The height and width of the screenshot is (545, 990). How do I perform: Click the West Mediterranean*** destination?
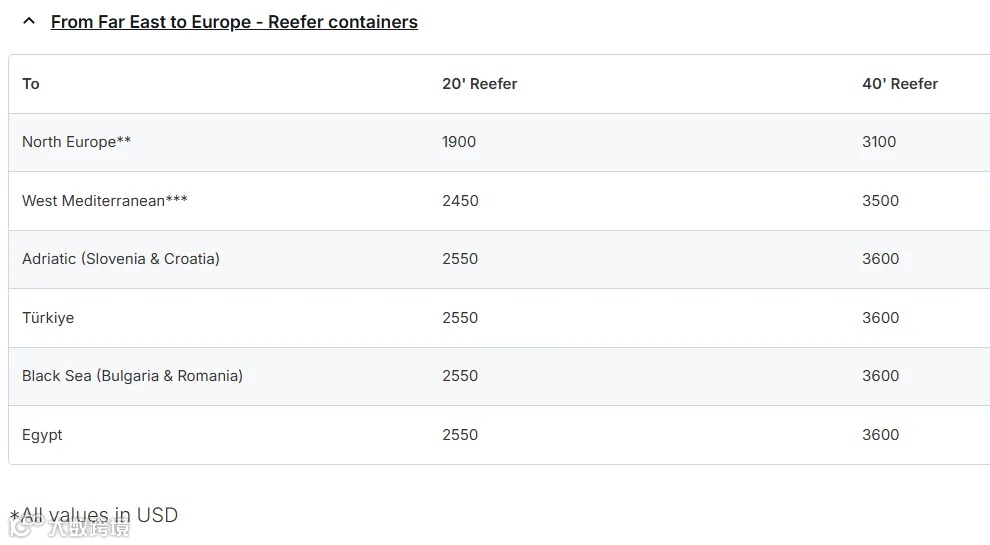(x=105, y=201)
